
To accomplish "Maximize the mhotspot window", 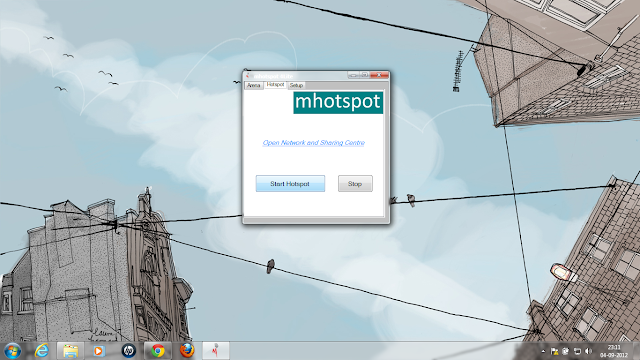I will 364,75.
